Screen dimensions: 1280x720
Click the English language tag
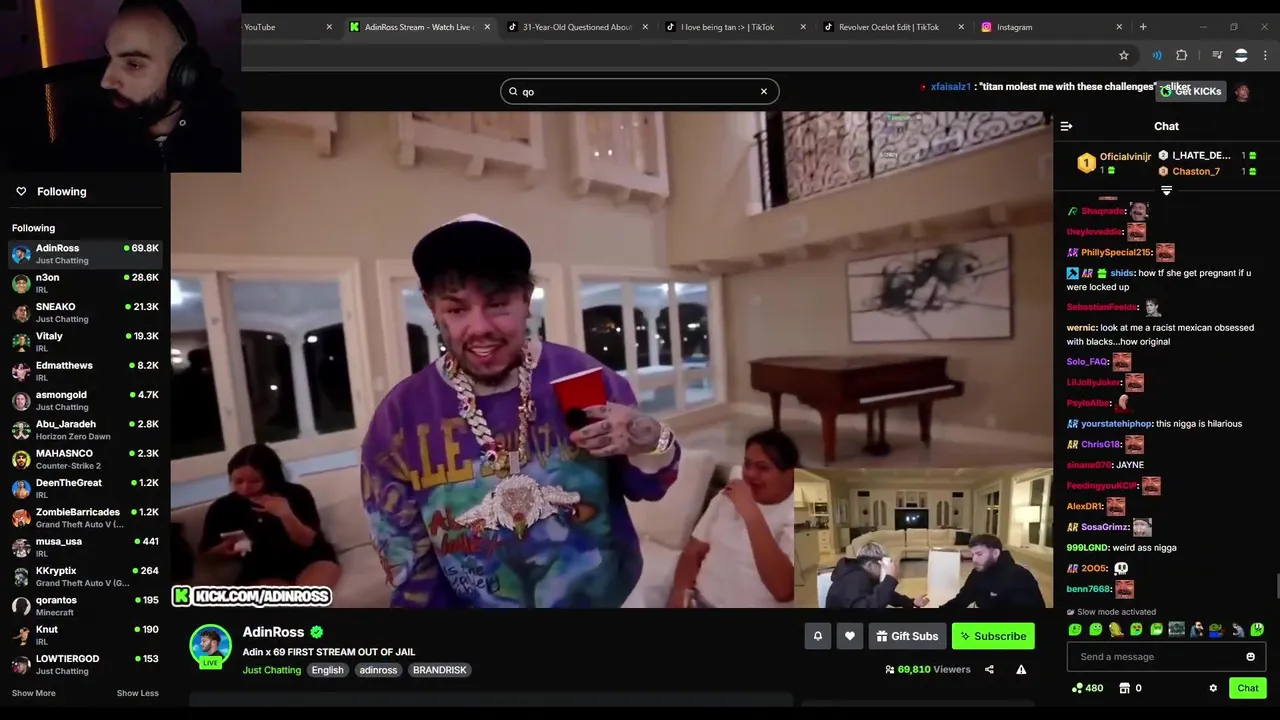(327, 670)
